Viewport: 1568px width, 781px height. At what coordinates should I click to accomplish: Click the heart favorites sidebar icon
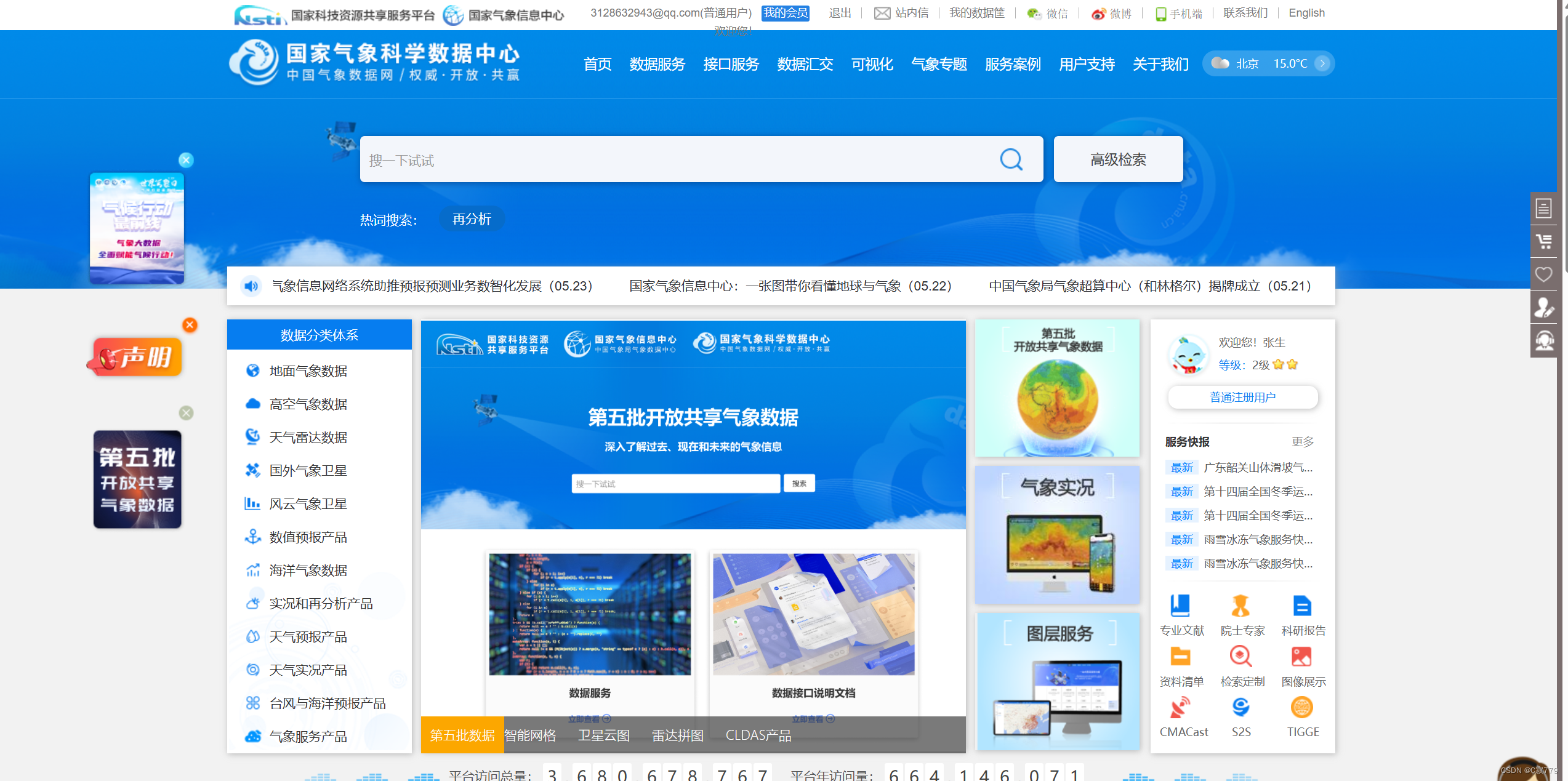point(1543,274)
